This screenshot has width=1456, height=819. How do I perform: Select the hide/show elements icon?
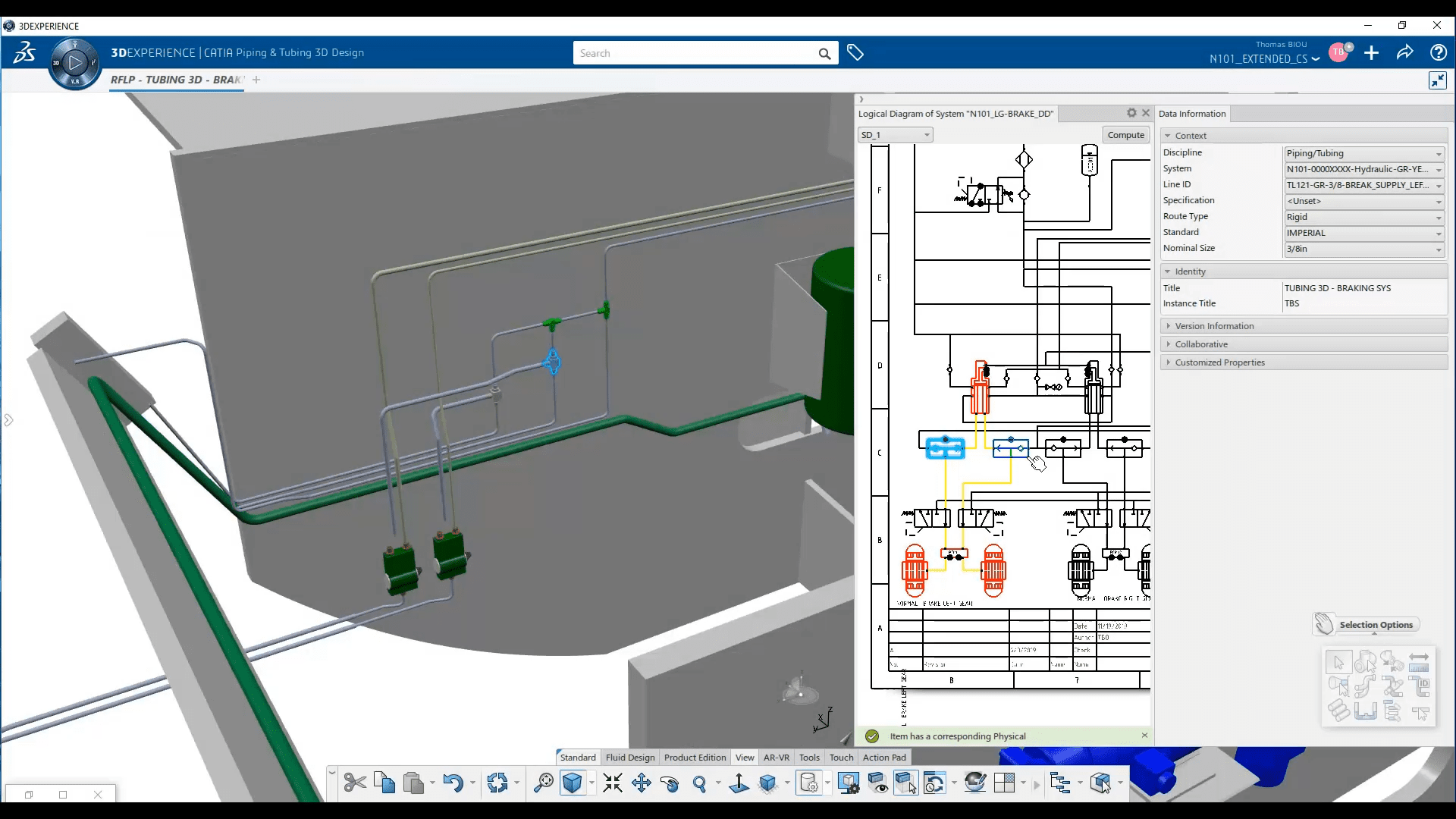(x=878, y=782)
